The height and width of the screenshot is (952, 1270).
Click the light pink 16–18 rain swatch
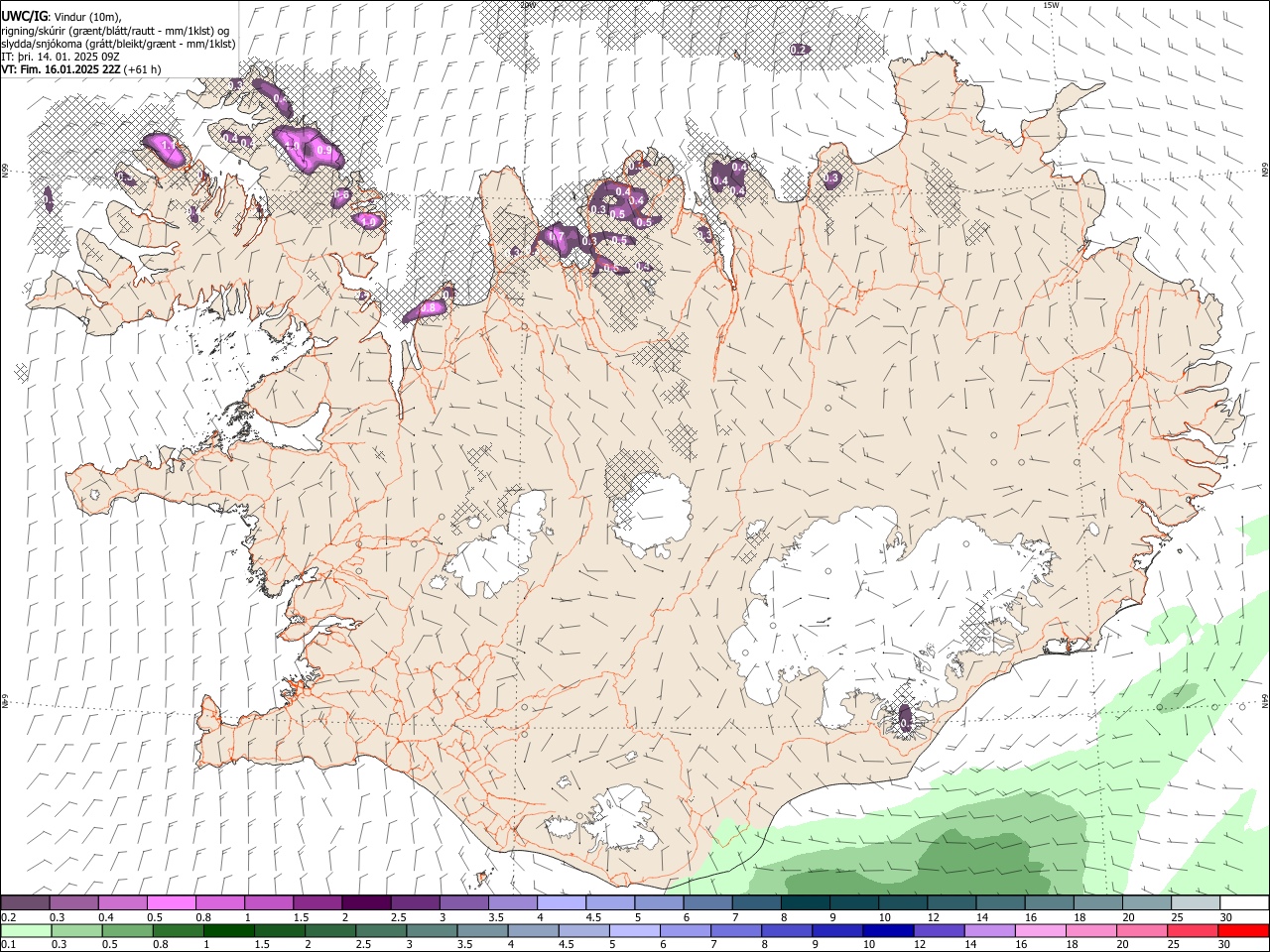(1041, 930)
